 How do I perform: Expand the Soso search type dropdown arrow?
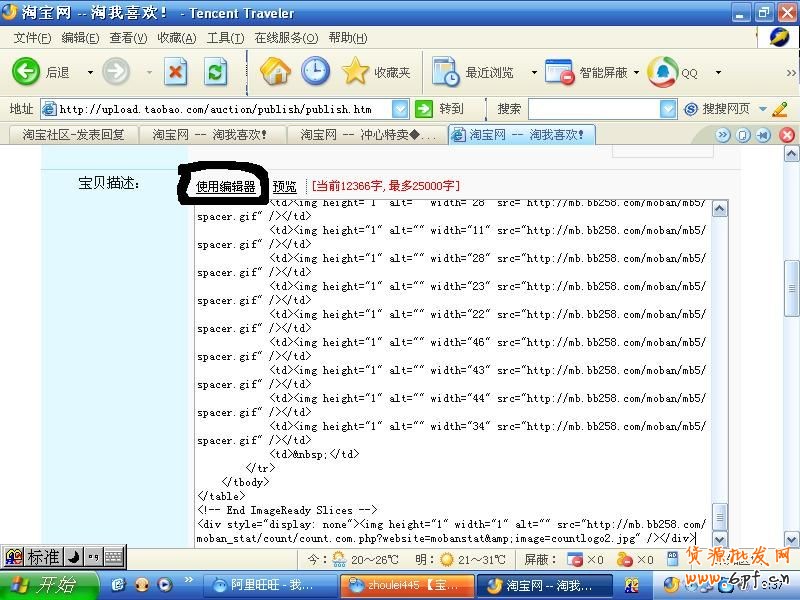click(763, 109)
